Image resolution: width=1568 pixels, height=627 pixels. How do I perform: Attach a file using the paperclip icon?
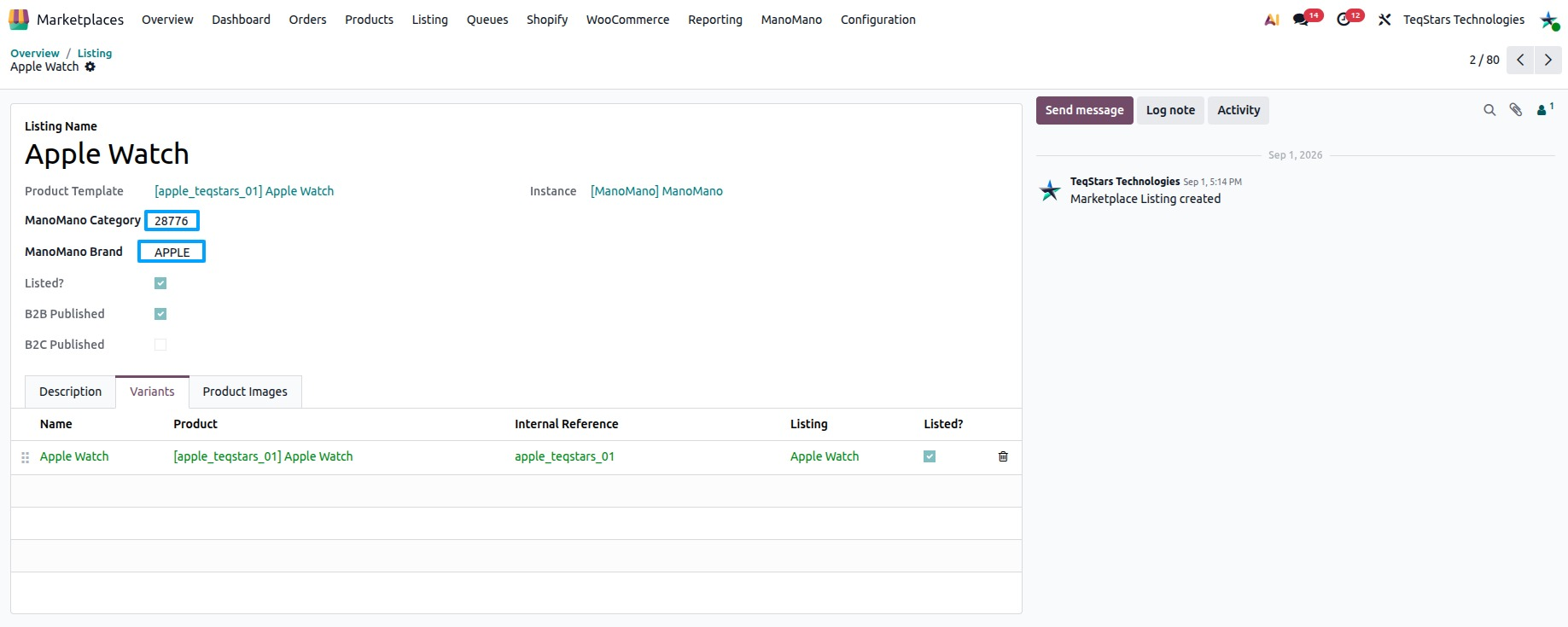click(1516, 110)
